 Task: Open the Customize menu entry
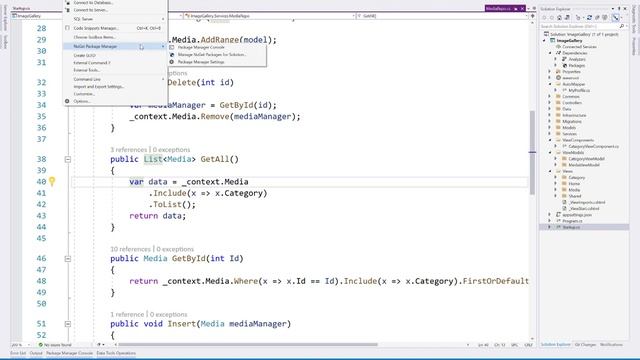coord(115,94)
